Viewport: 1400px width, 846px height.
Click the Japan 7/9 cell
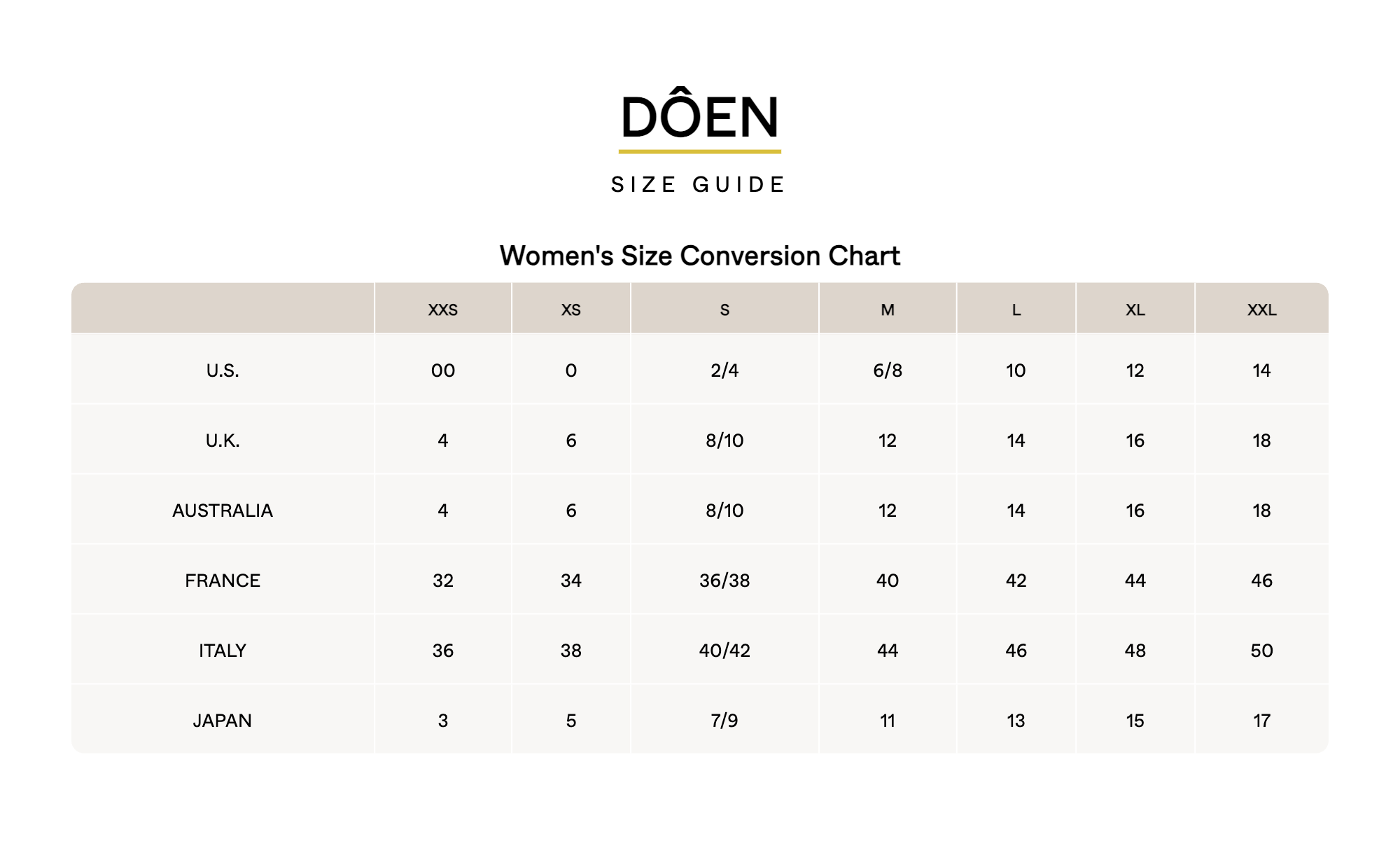[x=724, y=721]
